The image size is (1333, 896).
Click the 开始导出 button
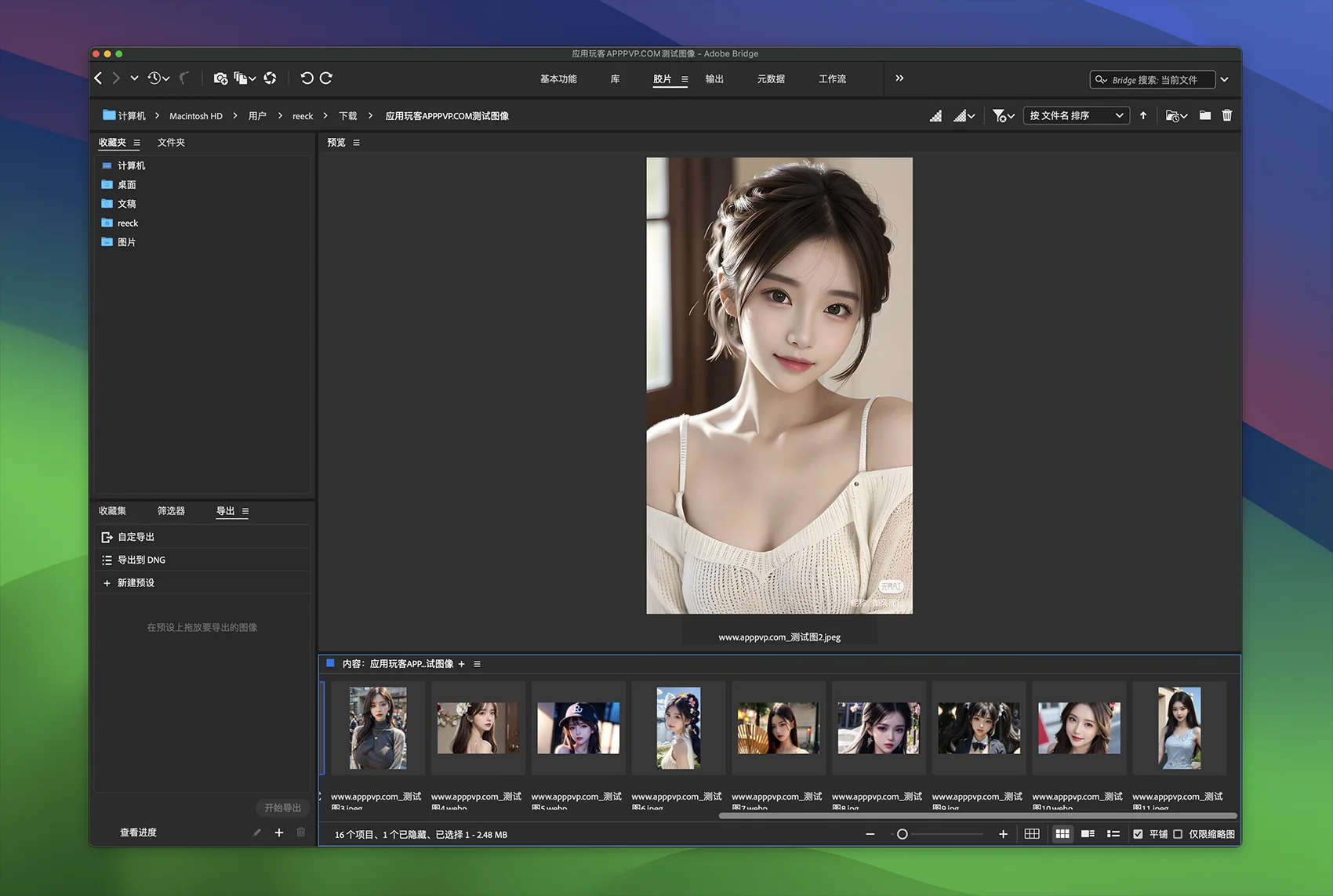(x=282, y=808)
